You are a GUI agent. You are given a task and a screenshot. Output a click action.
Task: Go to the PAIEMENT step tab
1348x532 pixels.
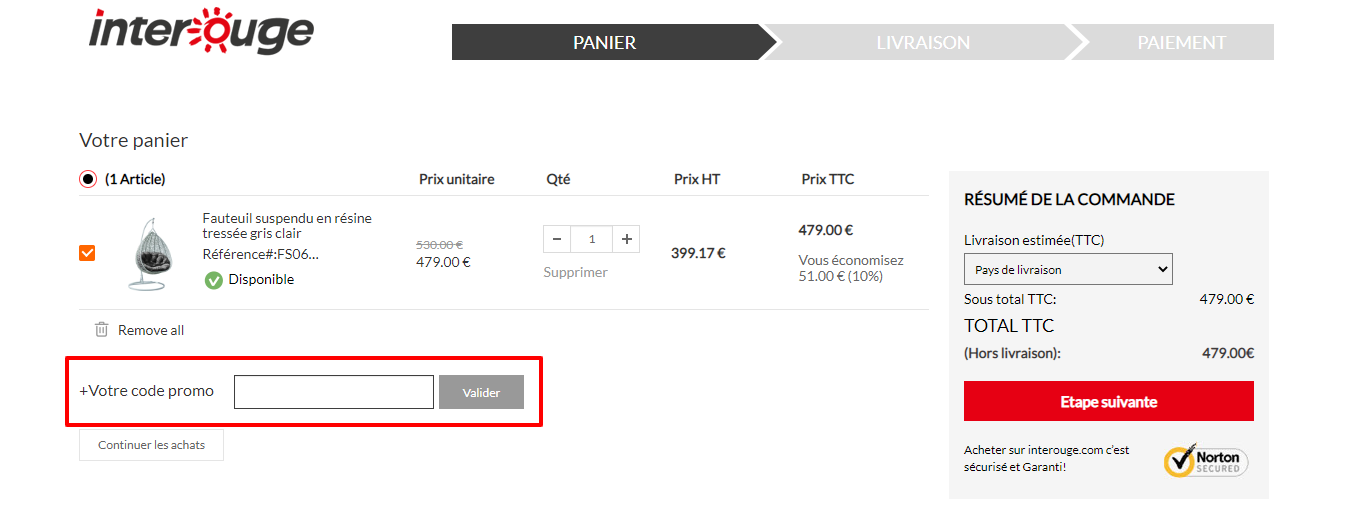(1181, 43)
